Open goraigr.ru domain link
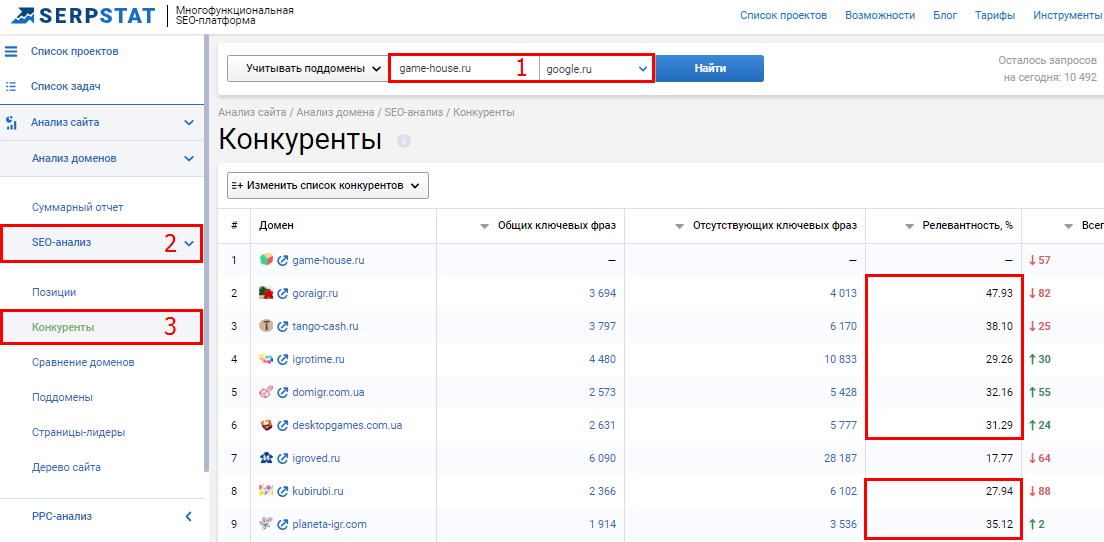 pos(315,294)
